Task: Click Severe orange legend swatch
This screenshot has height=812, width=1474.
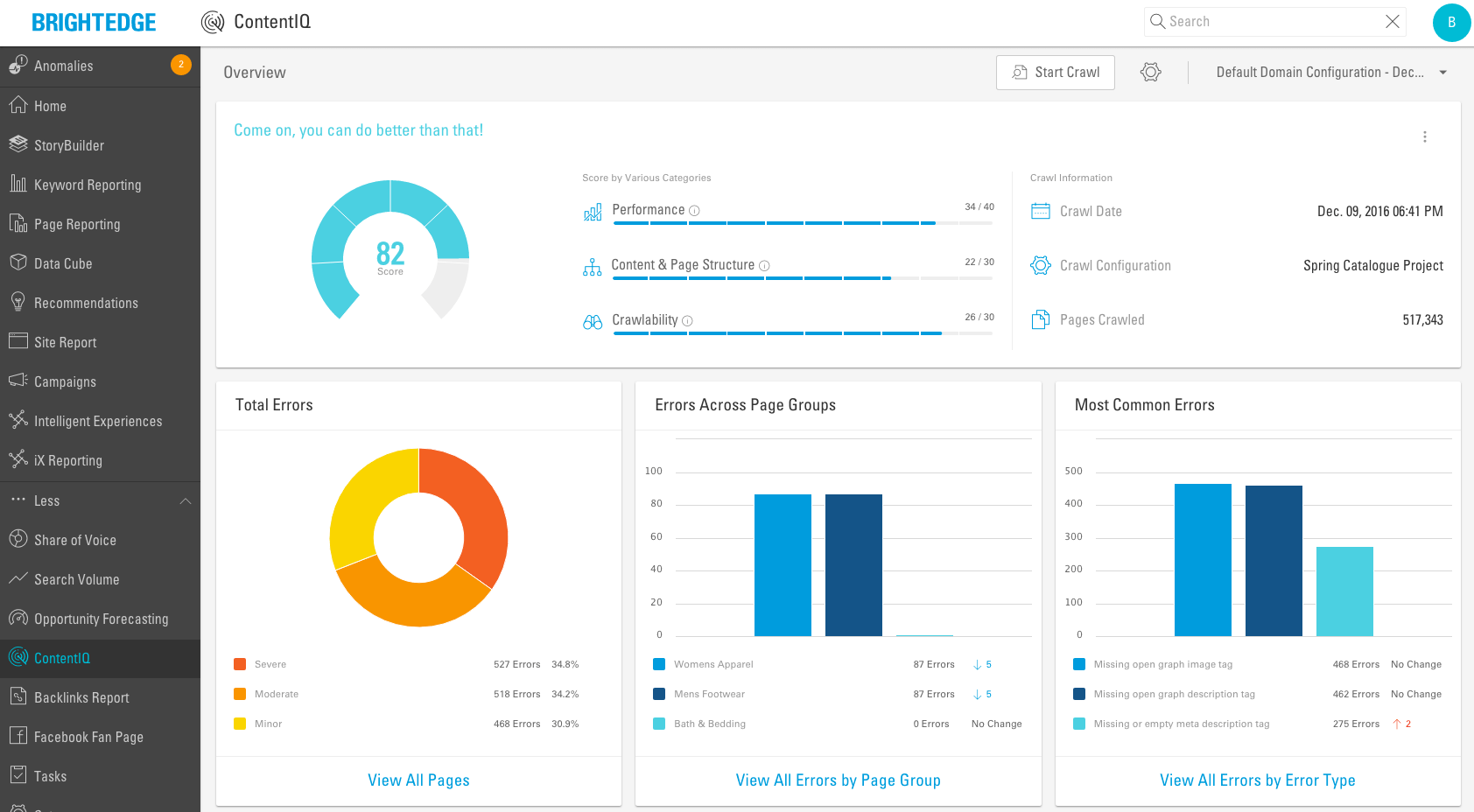Action: [240, 664]
